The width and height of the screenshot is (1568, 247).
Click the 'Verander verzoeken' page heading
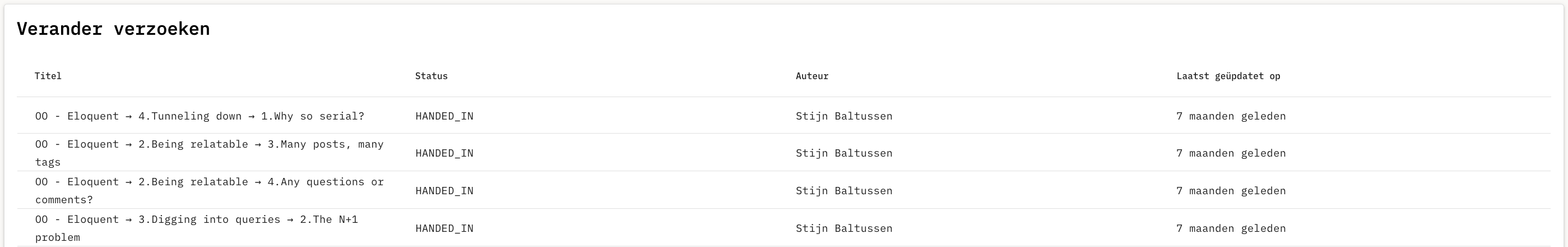tap(113, 29)
